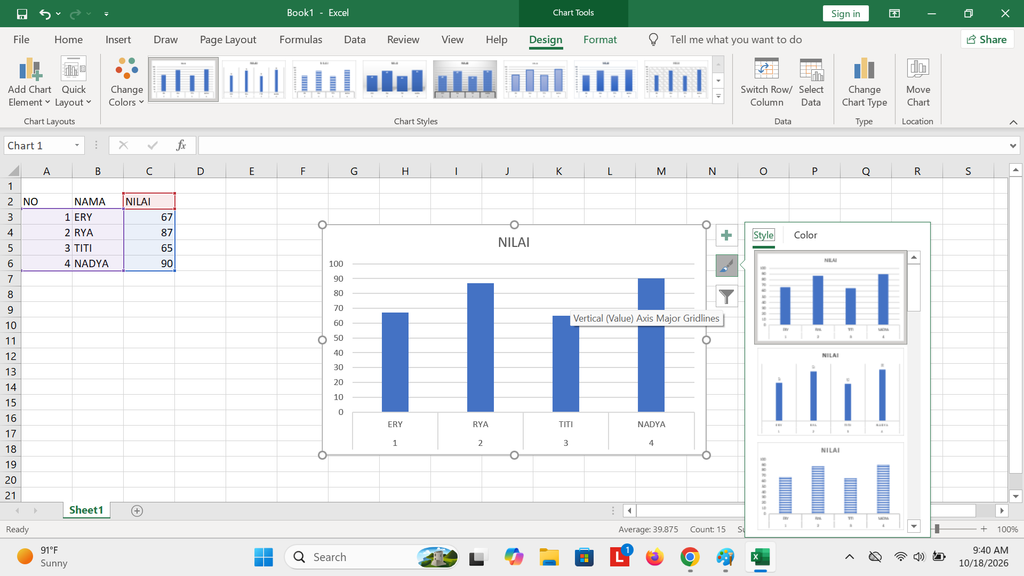Viewport: 1024px width, 576px height.
Task: Select the Sheet1 tab
Action: click(x=86, y=510)
